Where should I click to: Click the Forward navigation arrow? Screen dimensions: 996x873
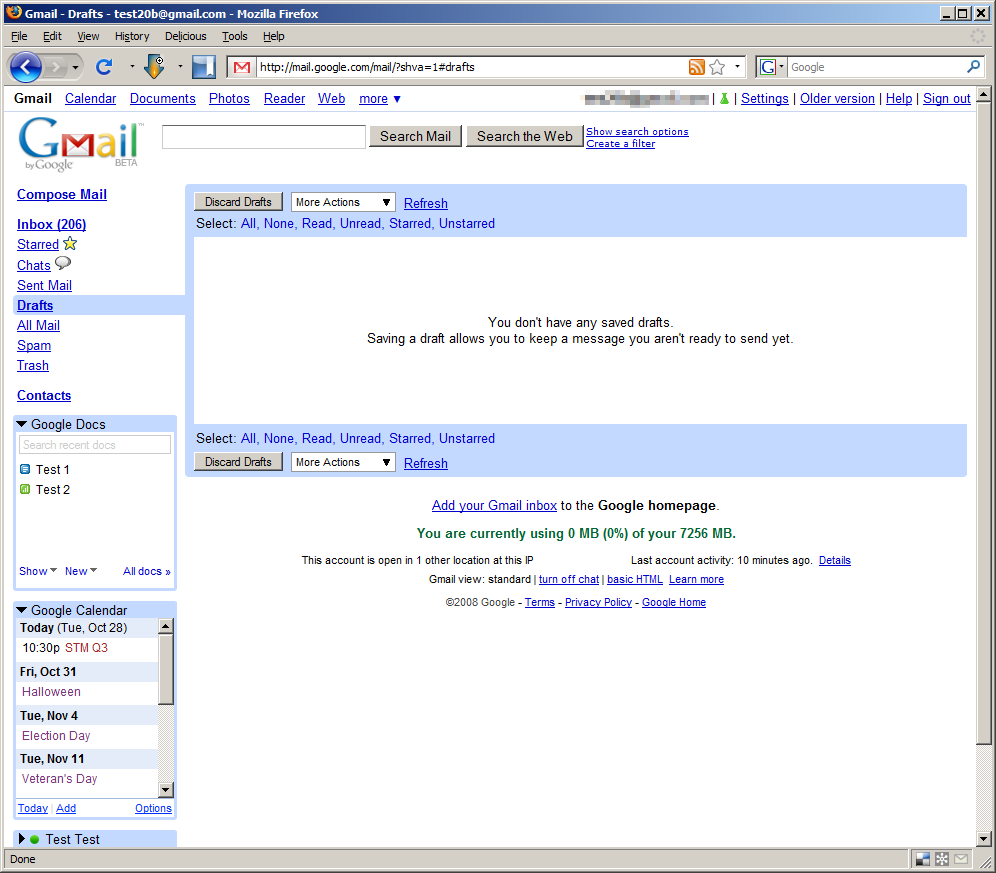pos(57,67)
